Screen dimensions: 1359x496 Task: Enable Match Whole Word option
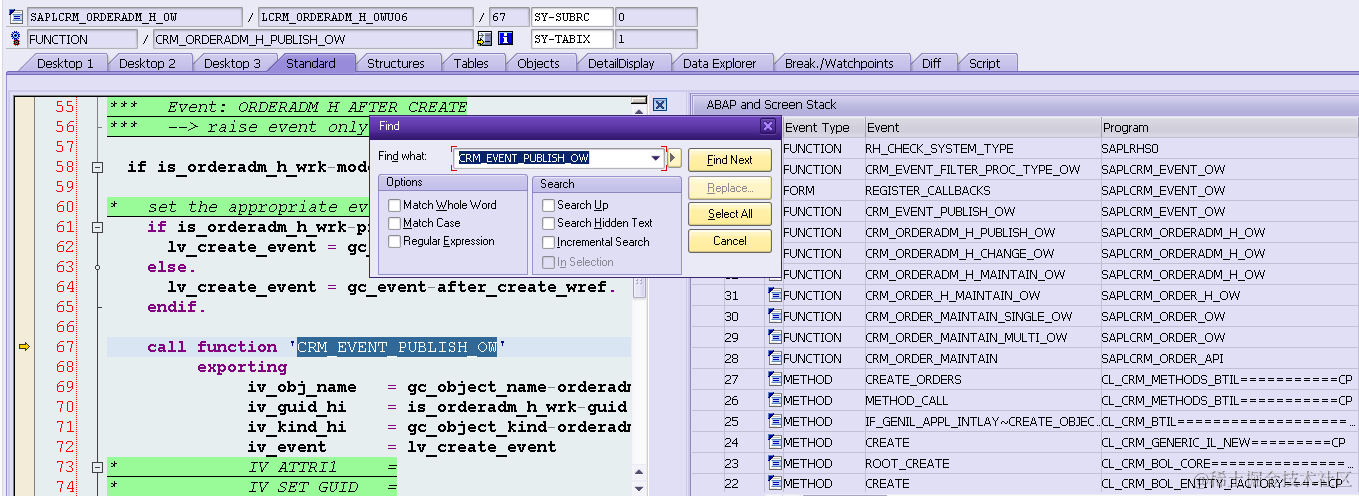click(394, 205)
